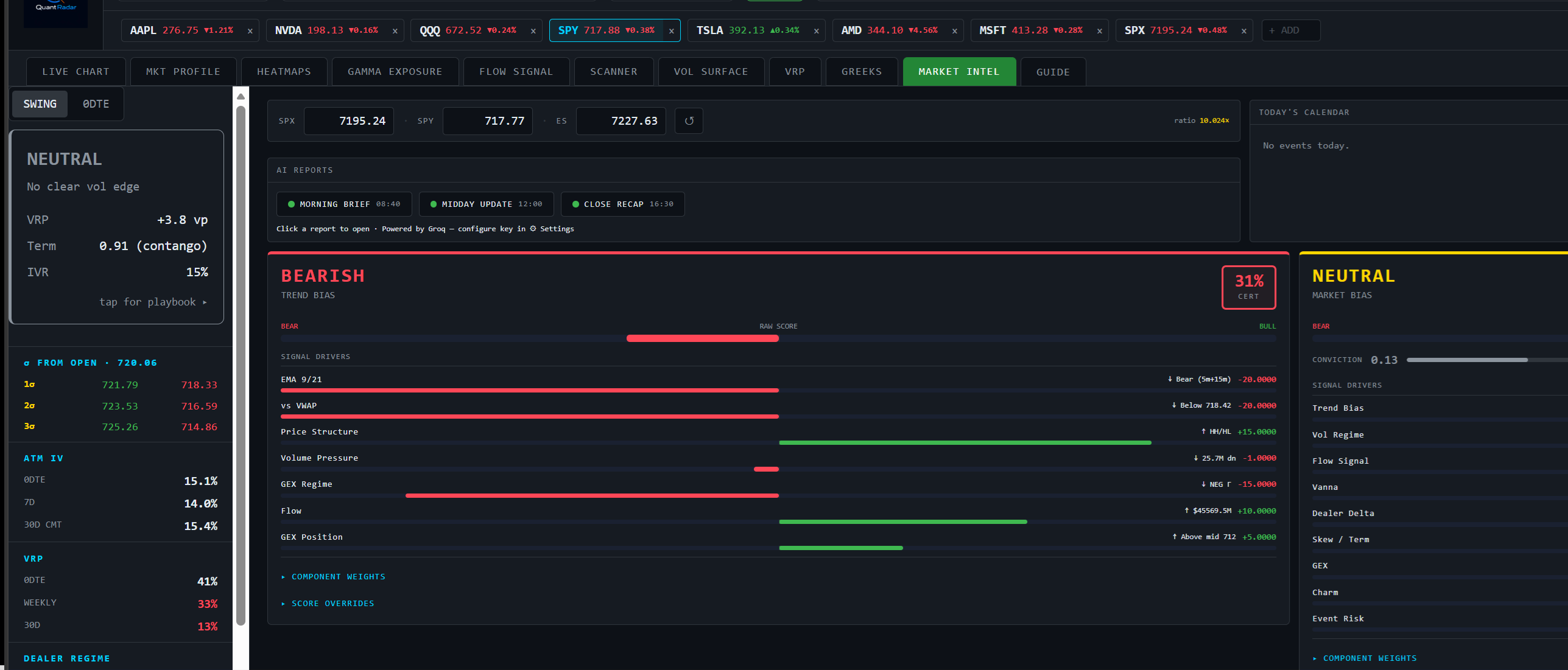Open playbook via tap for playbook
Viewport: 1568px width, 670px height.
coord(153,302)
